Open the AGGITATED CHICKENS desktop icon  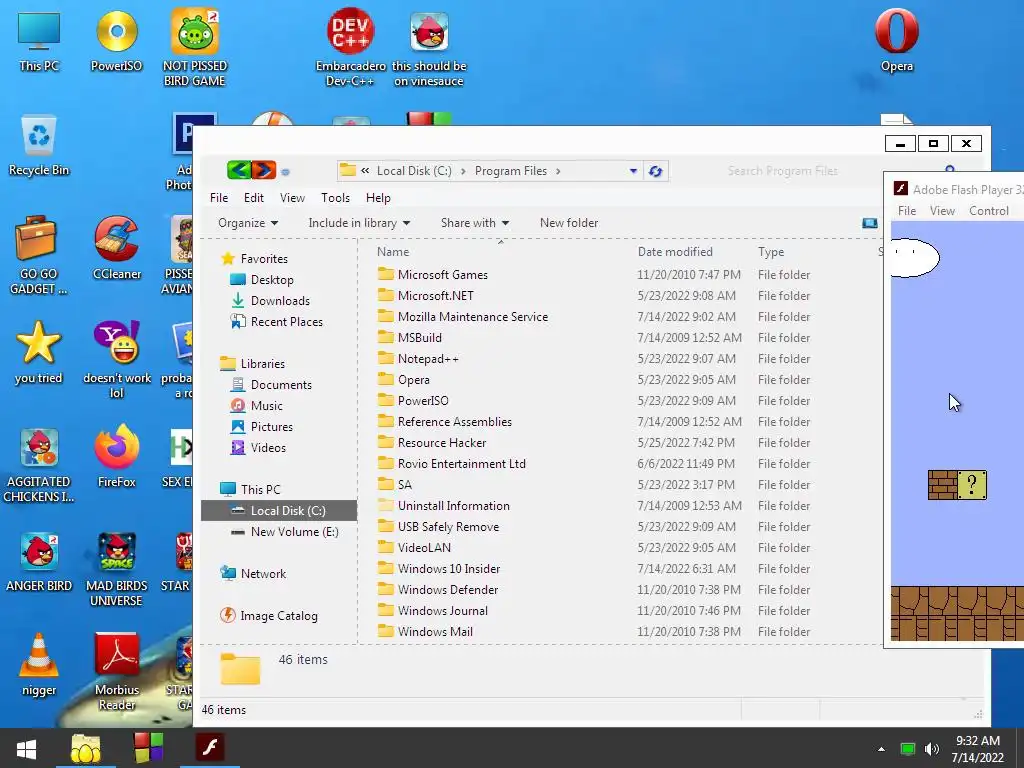click(x=39, y=465)
